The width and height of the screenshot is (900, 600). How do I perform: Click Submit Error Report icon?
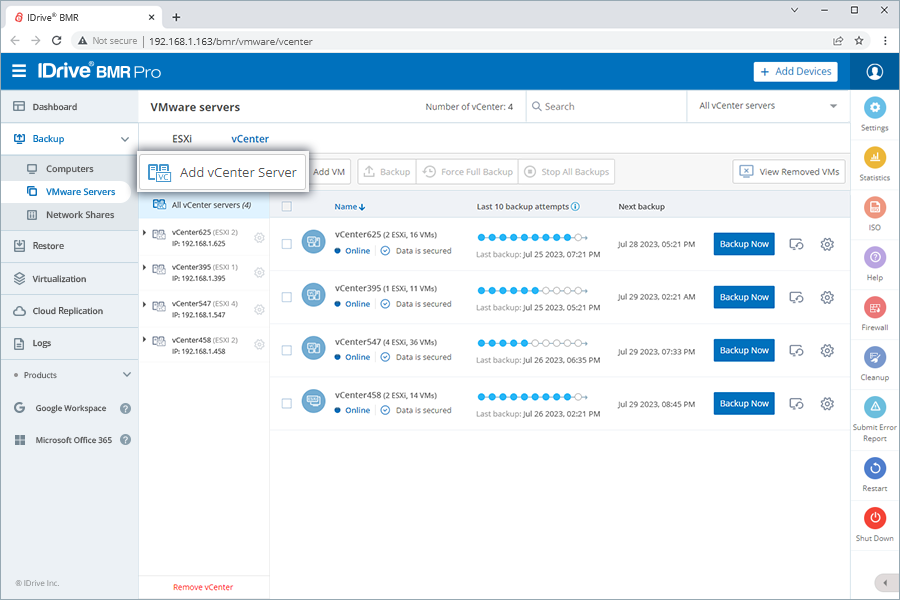tap(874, 407)
